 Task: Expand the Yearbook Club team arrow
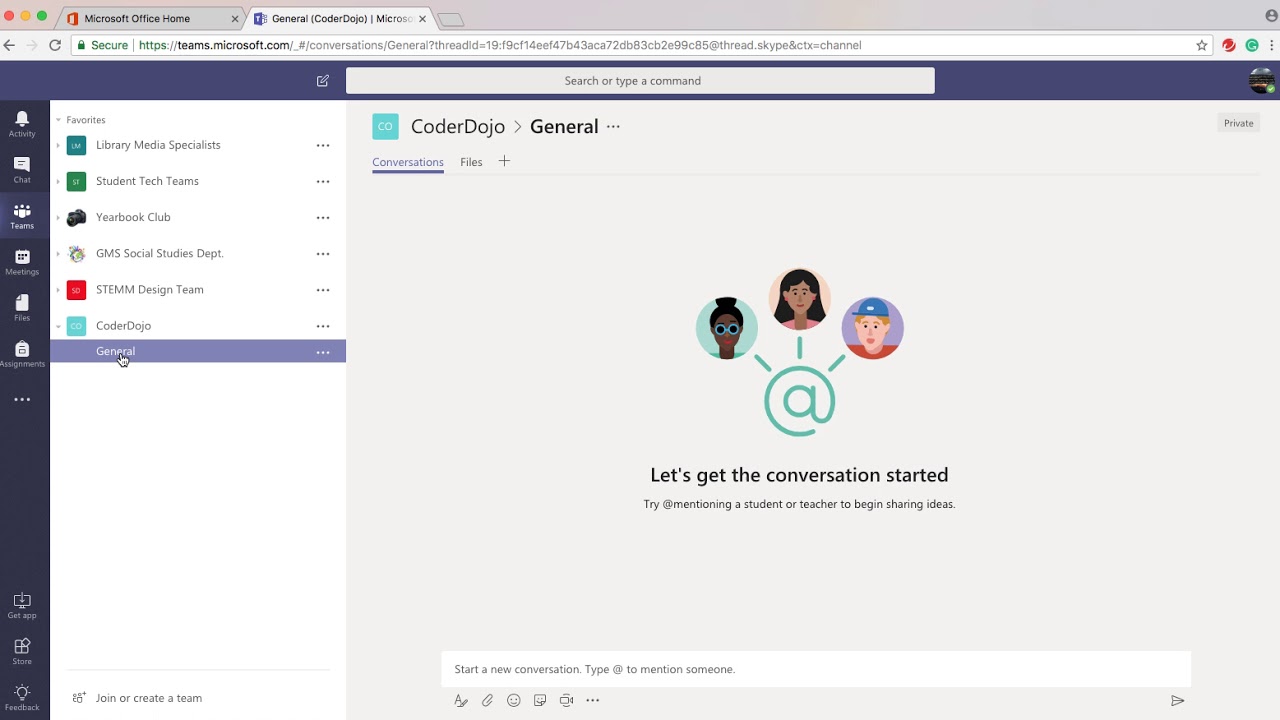[x=58, y=218]
